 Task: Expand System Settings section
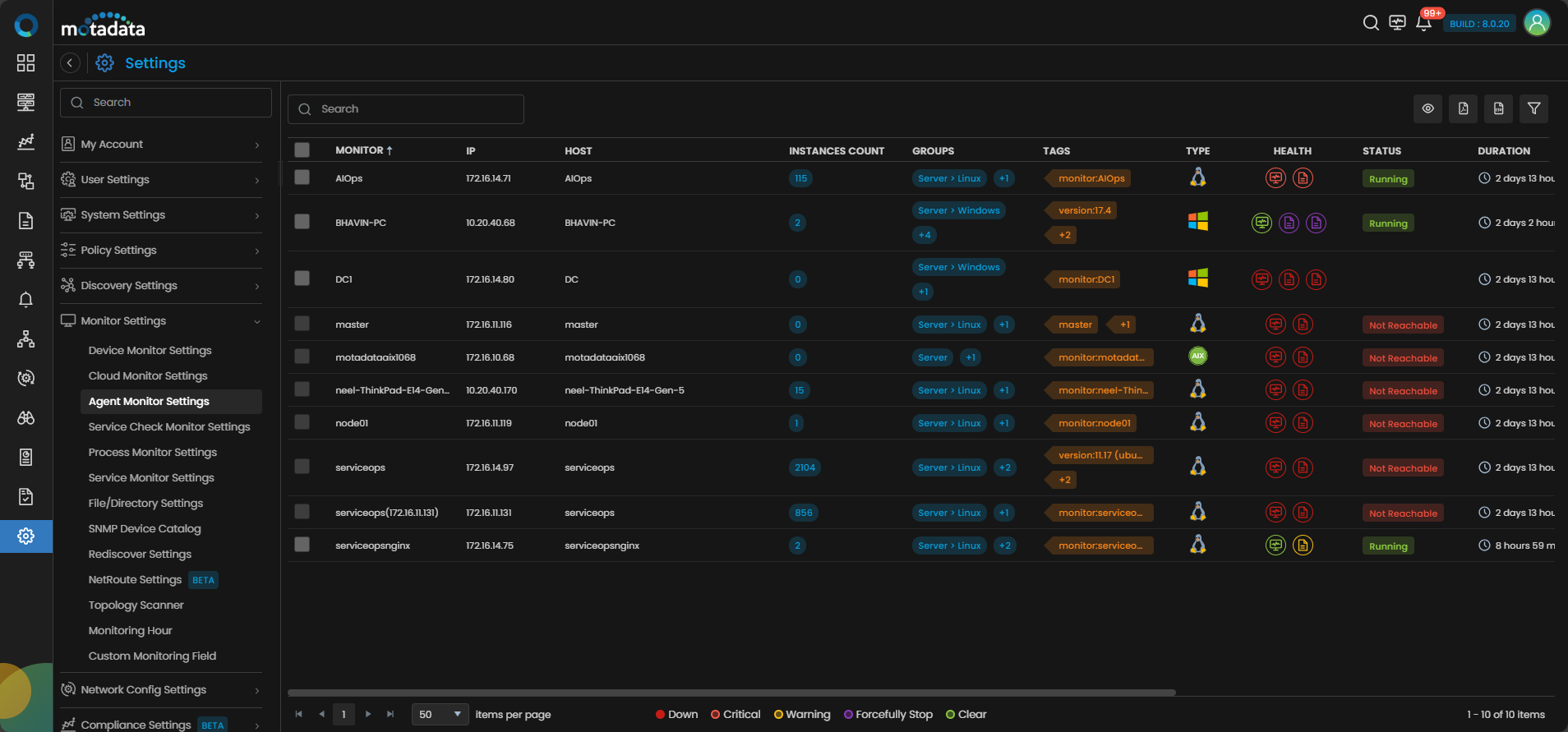(x=161, y=215)
